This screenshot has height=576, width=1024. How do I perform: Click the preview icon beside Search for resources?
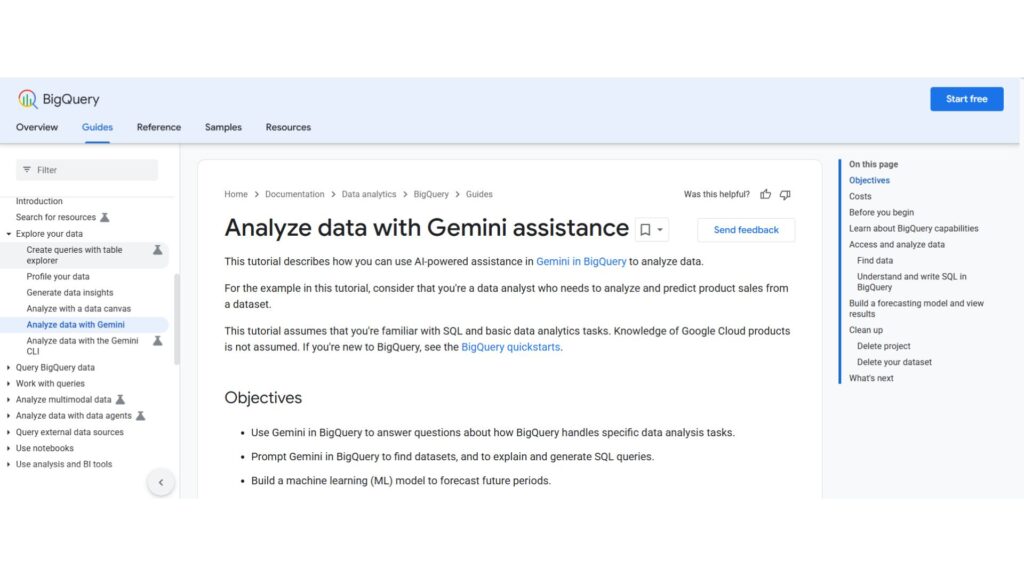click(105, 217)
